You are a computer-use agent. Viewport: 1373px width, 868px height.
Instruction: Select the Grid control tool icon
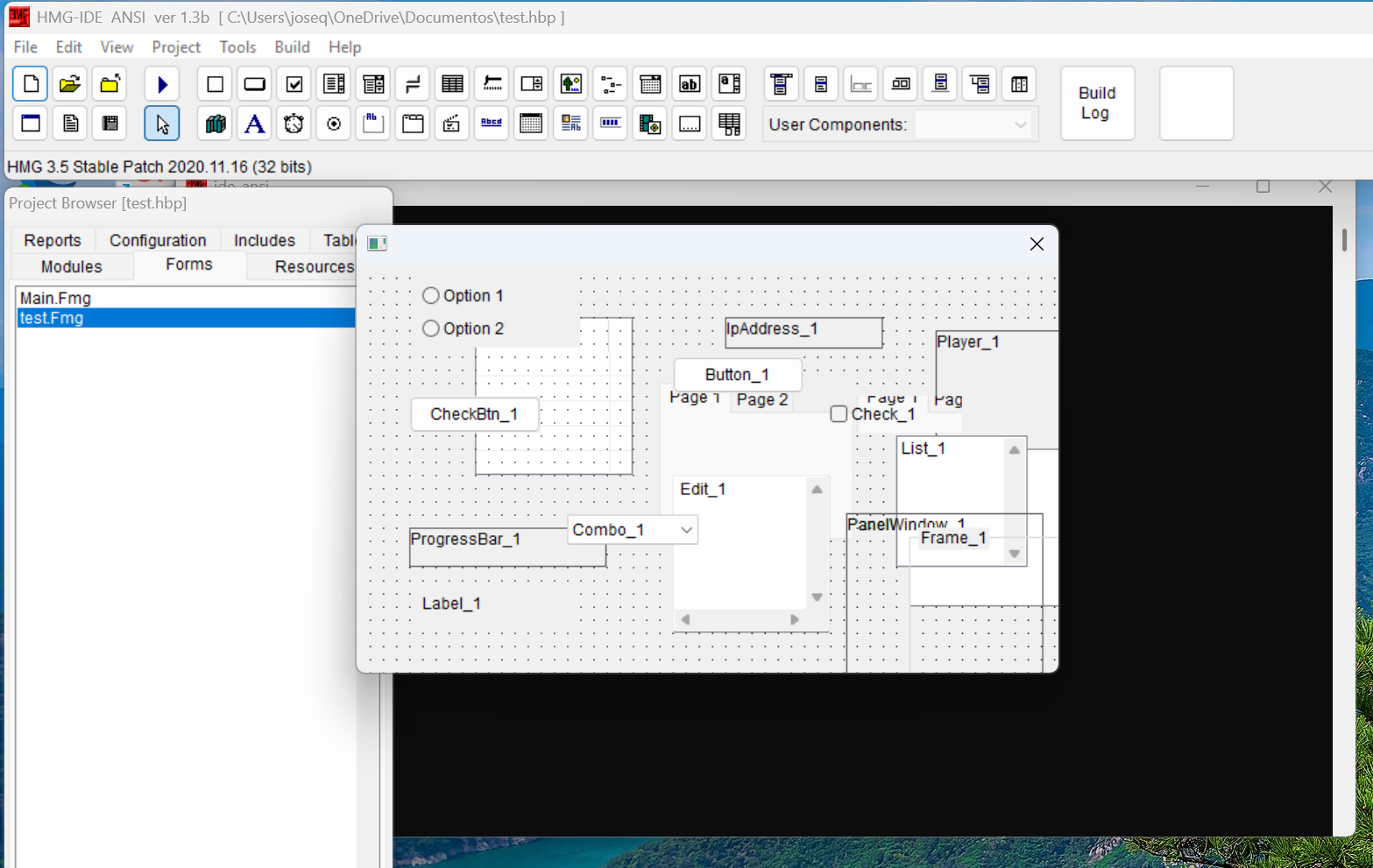pos(452,85)
